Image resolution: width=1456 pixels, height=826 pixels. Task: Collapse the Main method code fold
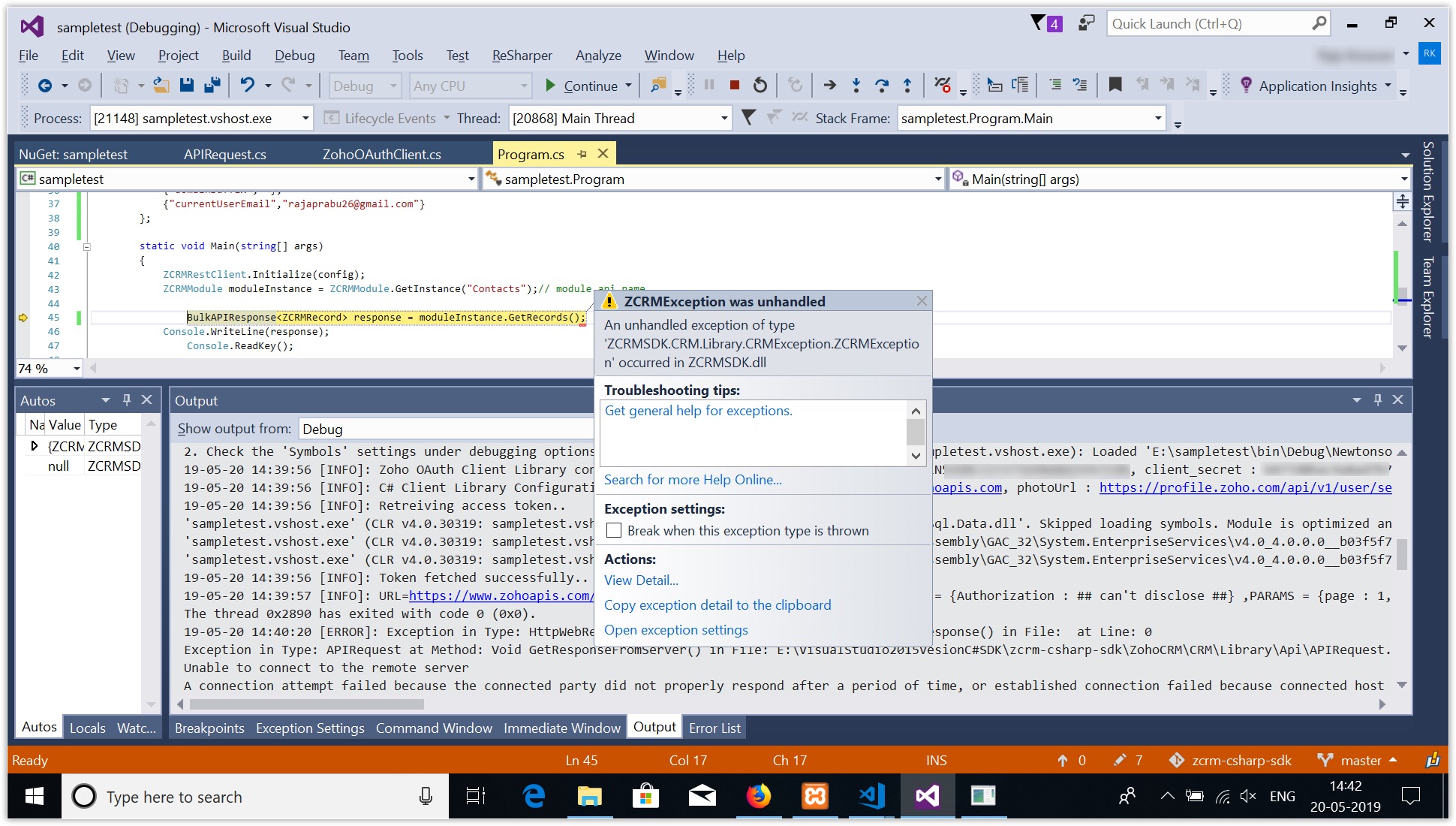tap(87, 246)
